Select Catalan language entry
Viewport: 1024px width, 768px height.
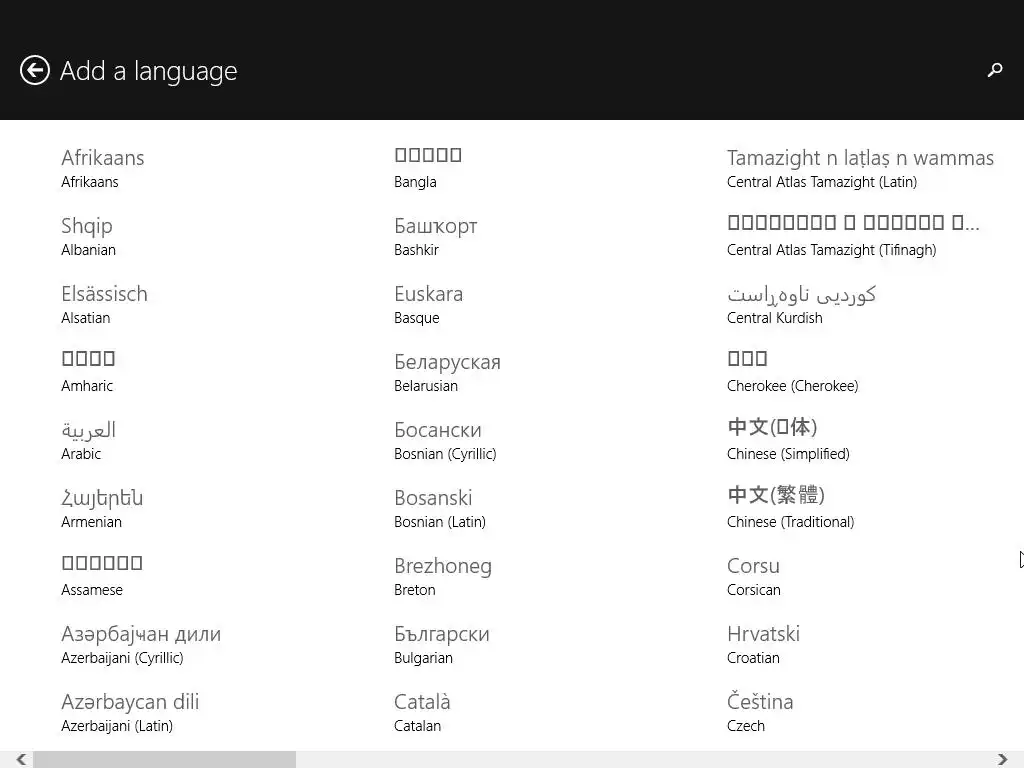423,712
